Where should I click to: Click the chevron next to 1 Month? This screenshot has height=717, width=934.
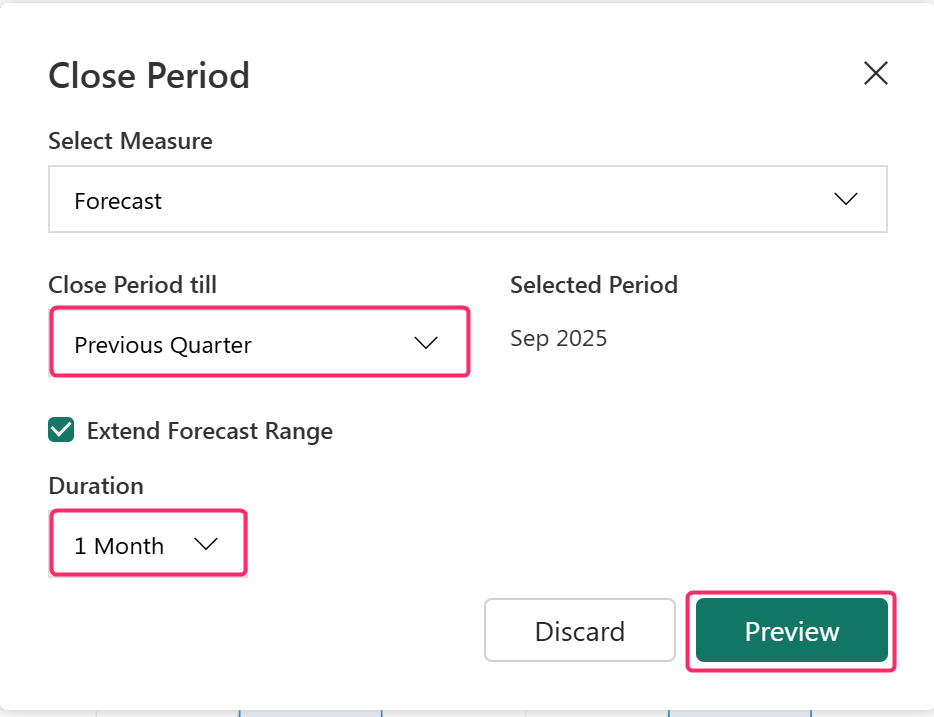[x=206, y=544]
